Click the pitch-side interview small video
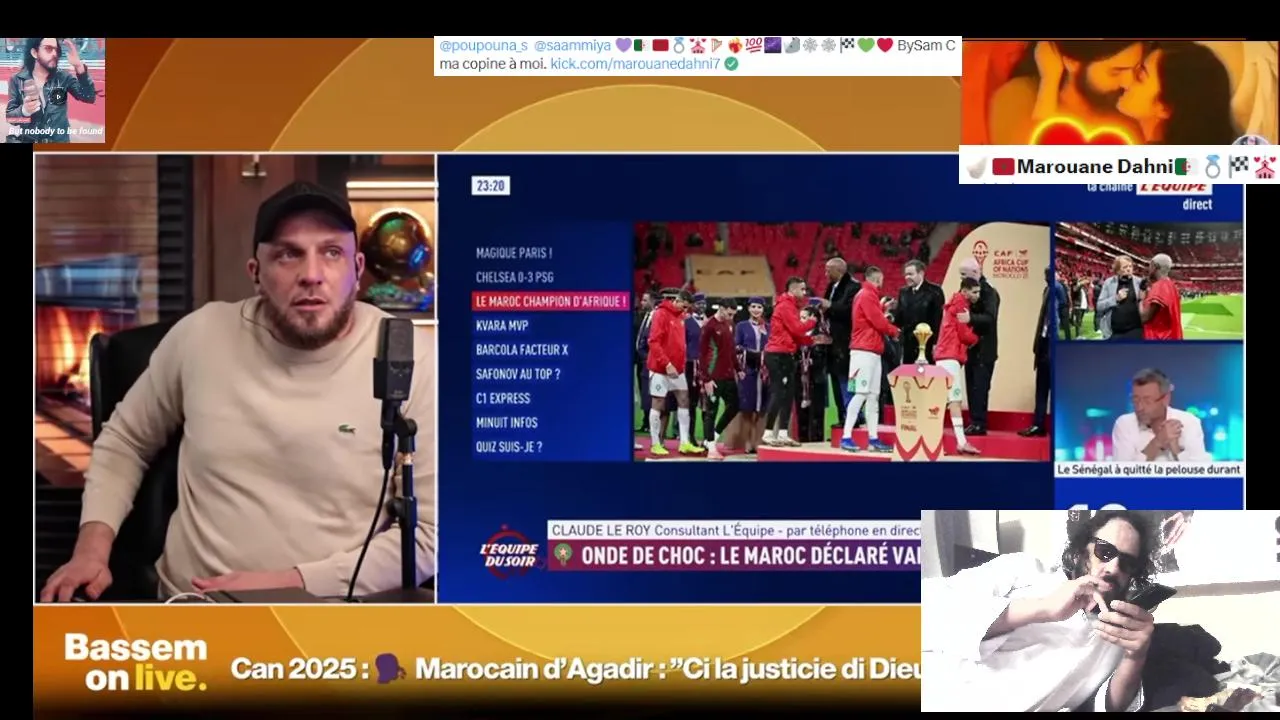 [1149, 281]
